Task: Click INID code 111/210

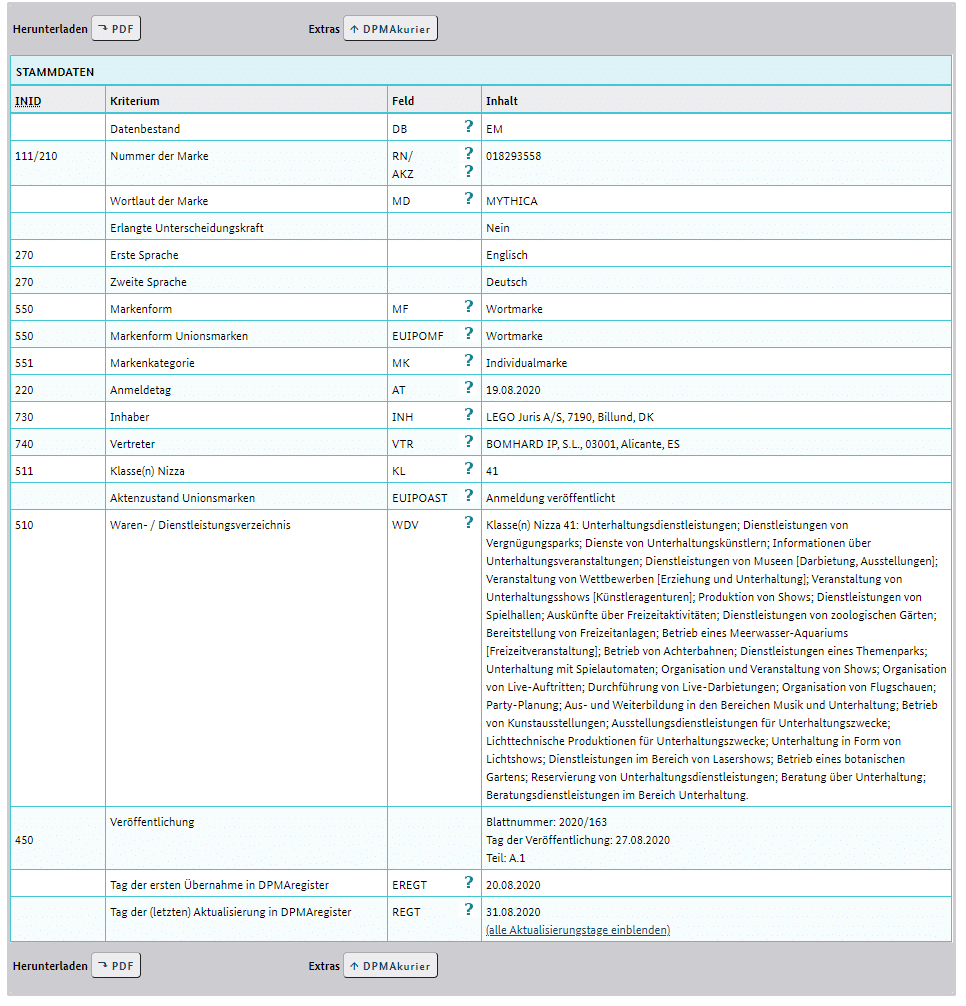Action: (x=36, y=156)
